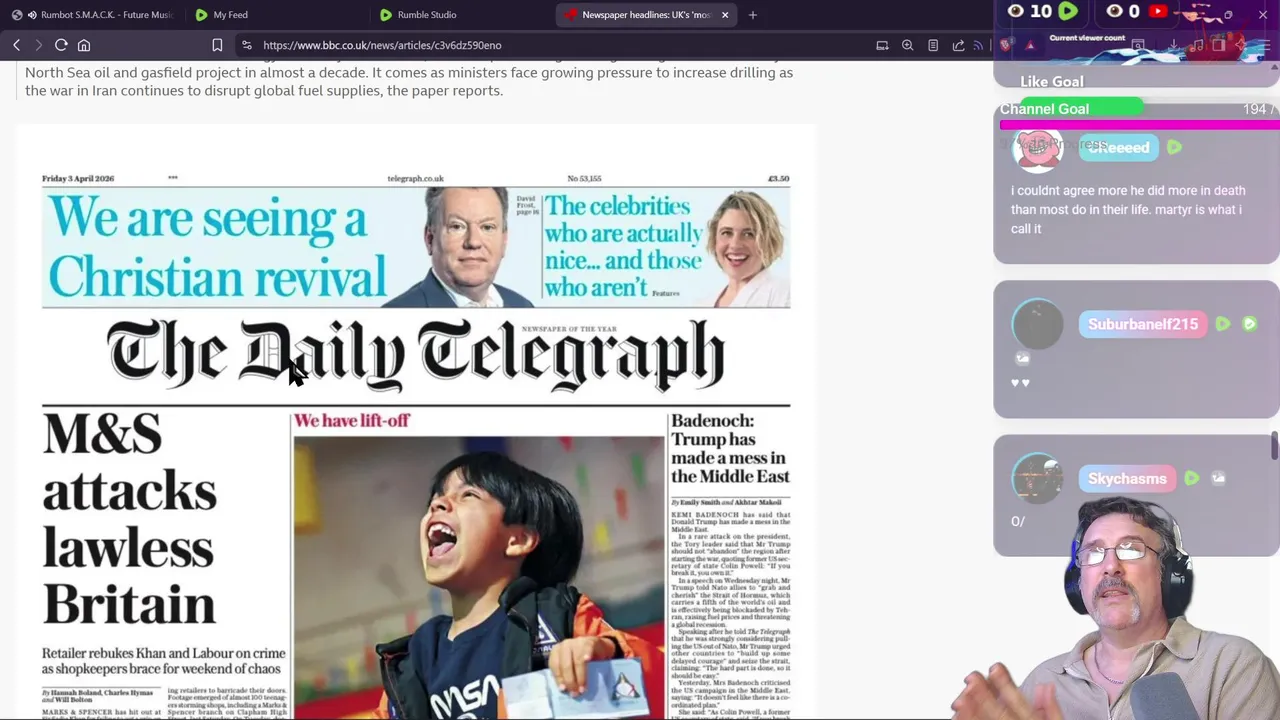Click the music note playlist icon in toolbar
The image size is (1280, 720).
click(x=1196, y=45)
